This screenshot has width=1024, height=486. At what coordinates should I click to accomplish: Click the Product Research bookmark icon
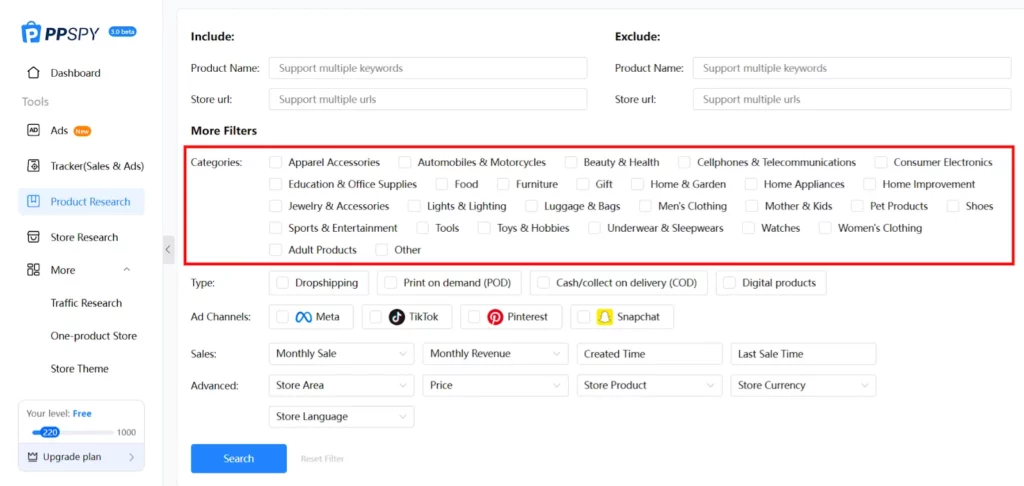pyautogui.click(x=33, y=201)
